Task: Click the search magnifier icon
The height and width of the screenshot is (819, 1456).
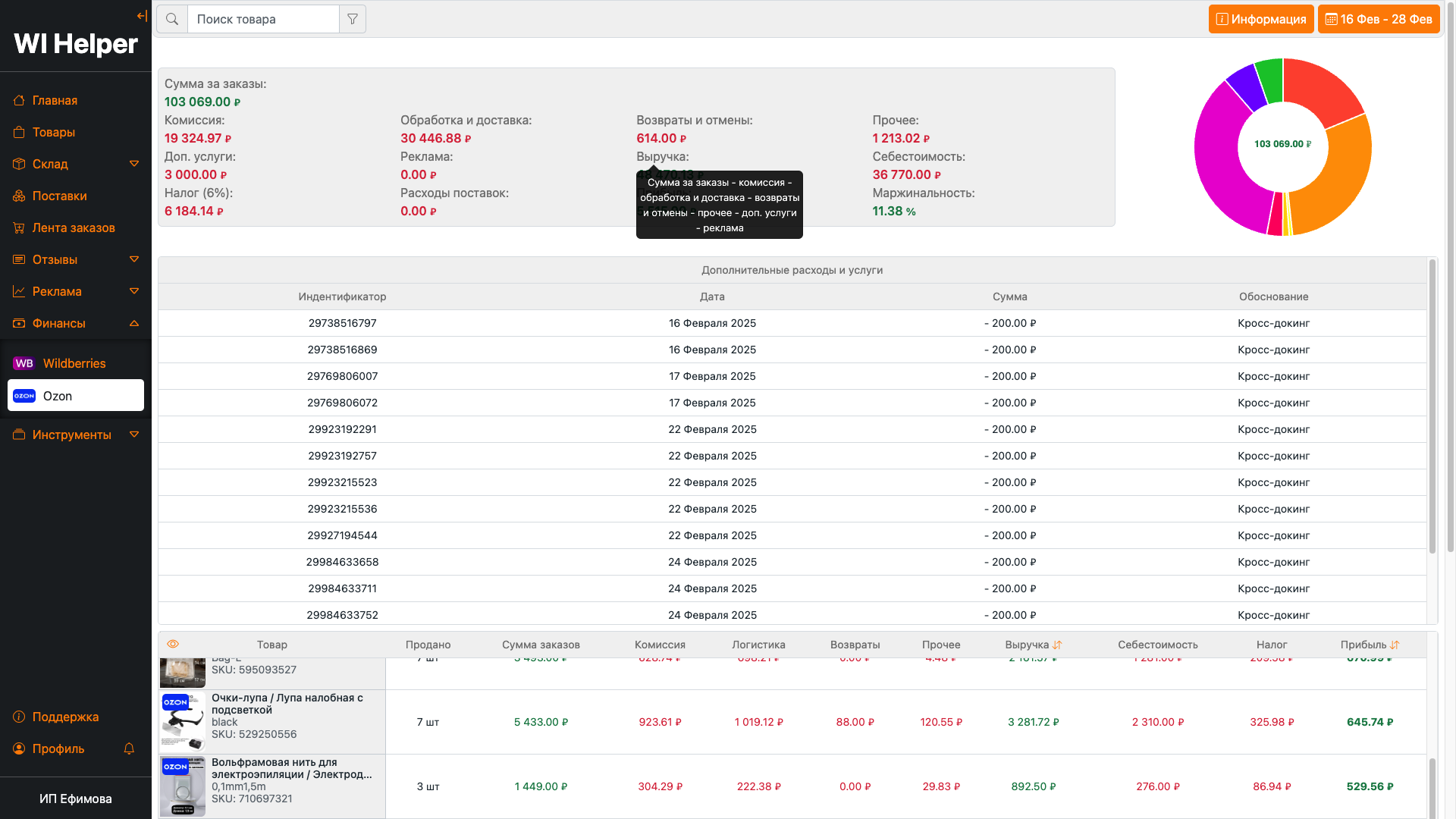Action: (172, 19)
